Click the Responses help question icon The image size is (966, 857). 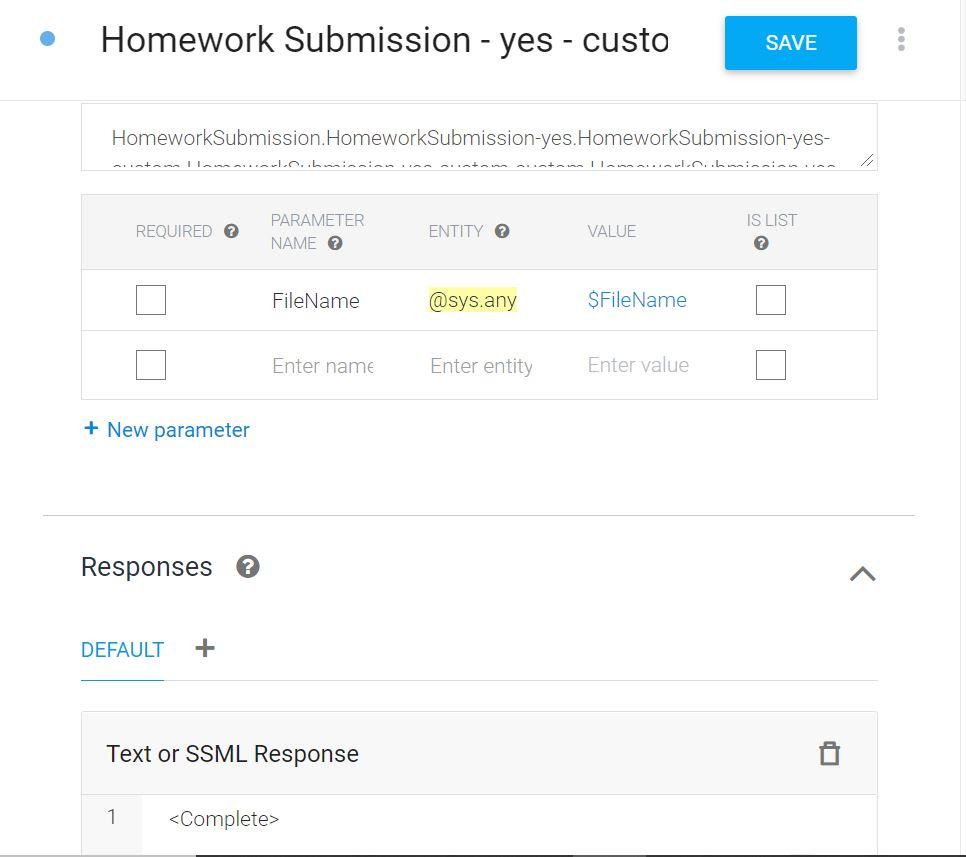(248, 567)
